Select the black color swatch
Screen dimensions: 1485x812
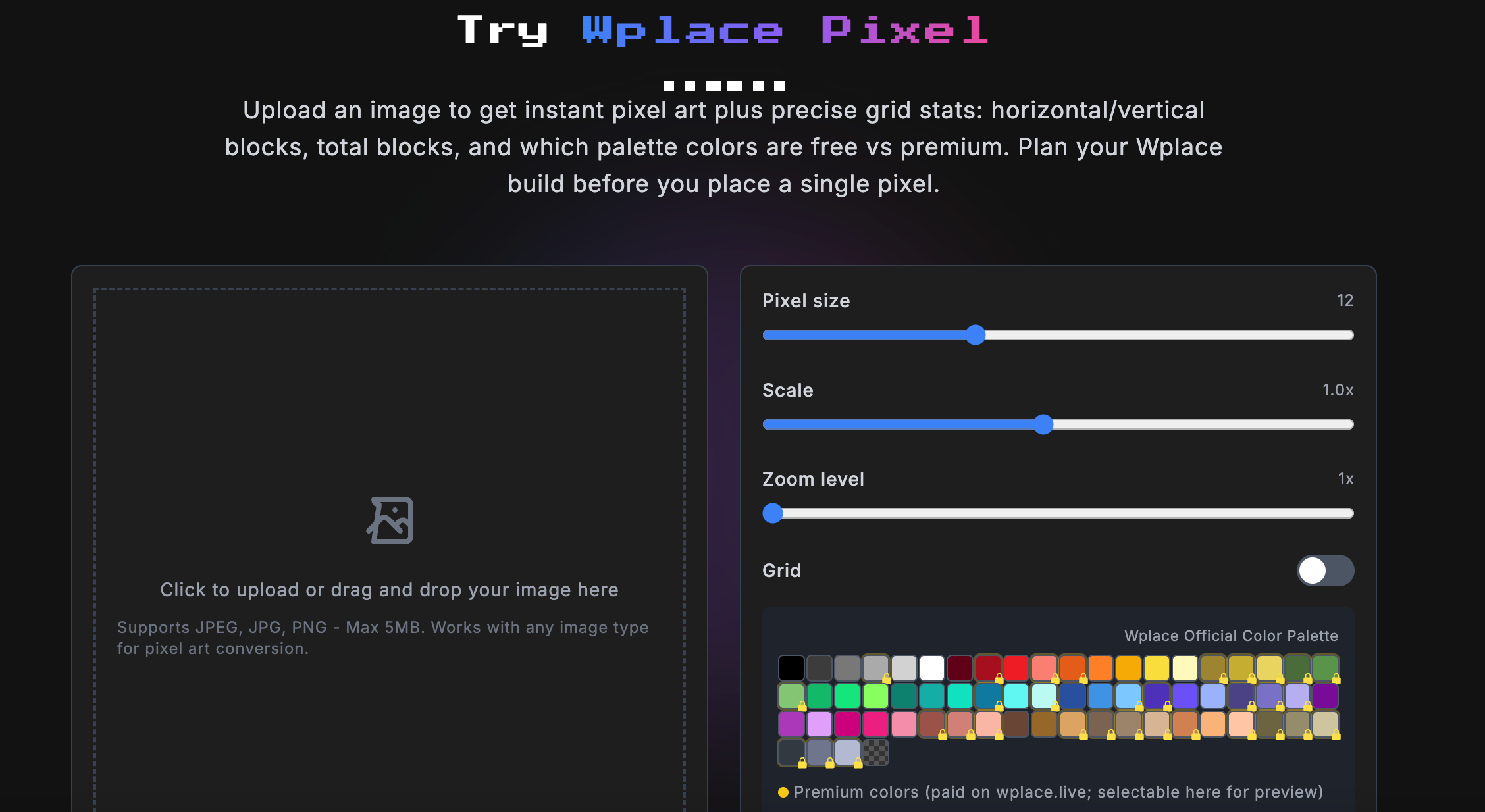[x=791, y=669]
